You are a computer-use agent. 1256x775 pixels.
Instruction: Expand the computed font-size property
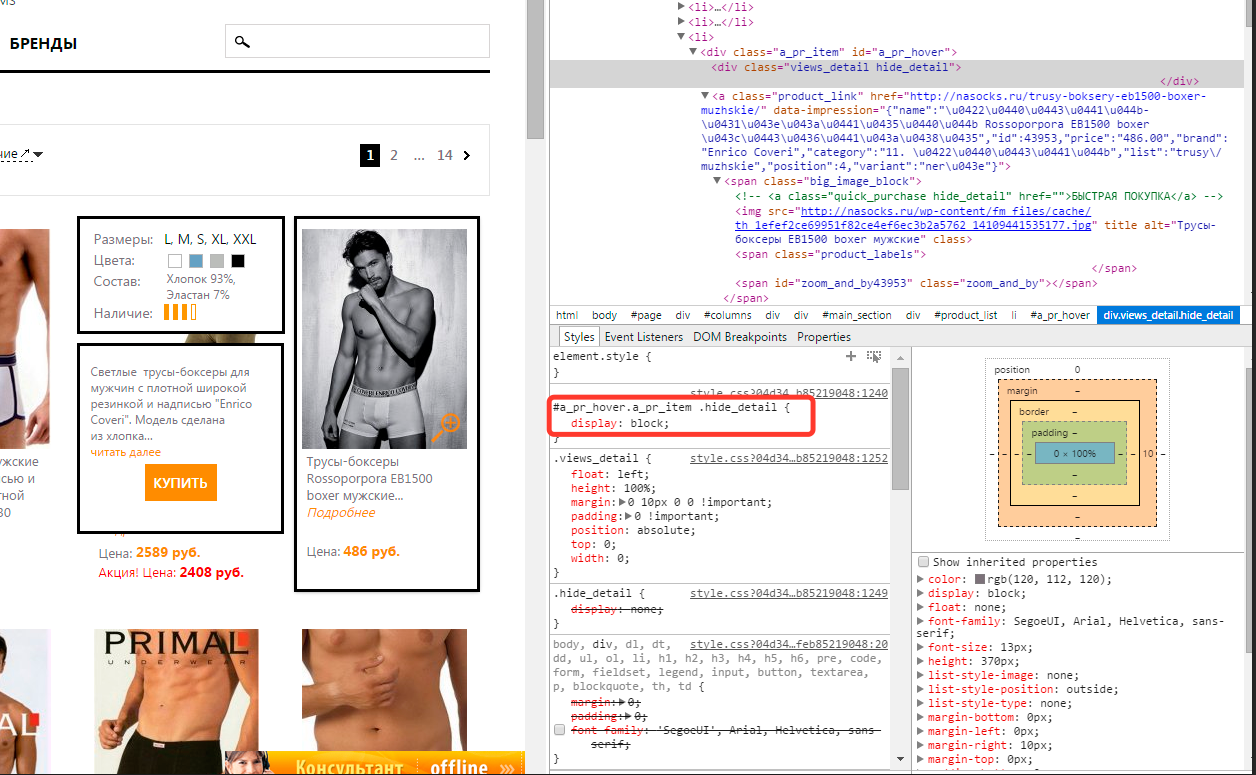click(x=922, y=647)
